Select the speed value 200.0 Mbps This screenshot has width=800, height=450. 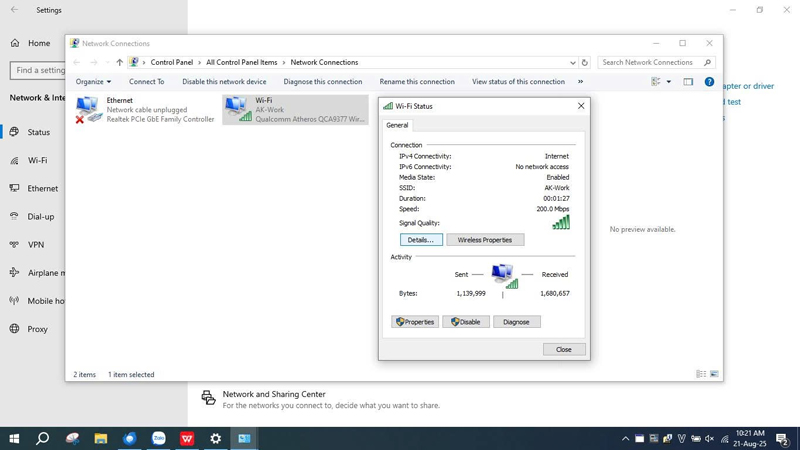click(x=553, y=209)
